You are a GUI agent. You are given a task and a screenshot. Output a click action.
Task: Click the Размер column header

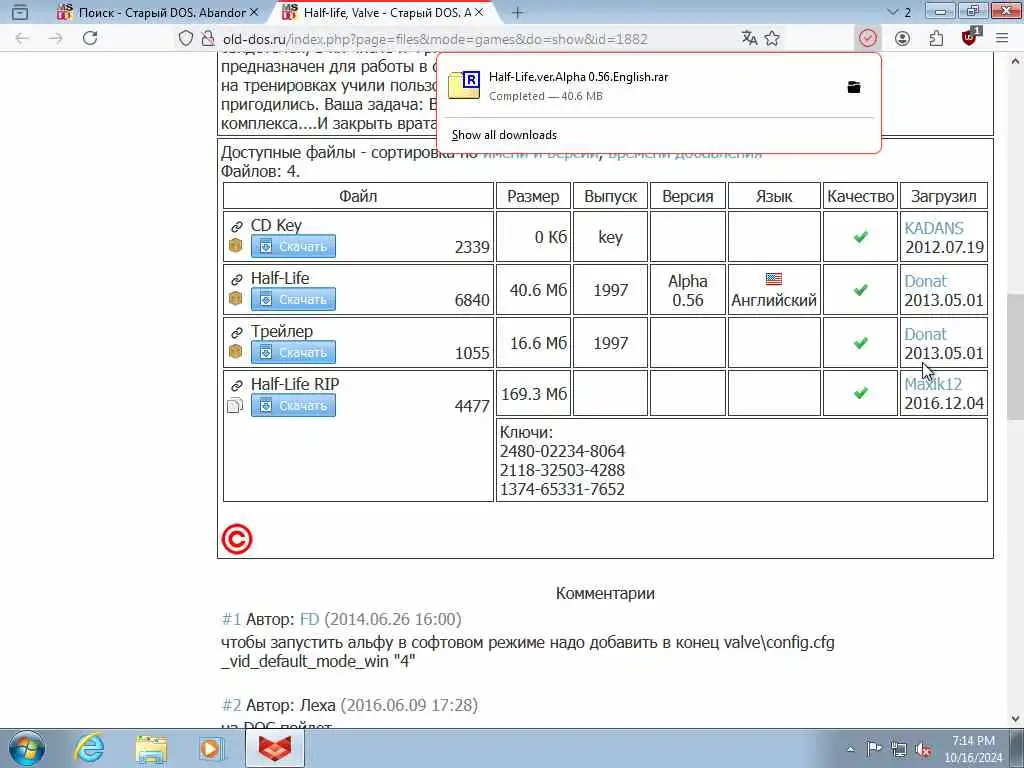533,196
